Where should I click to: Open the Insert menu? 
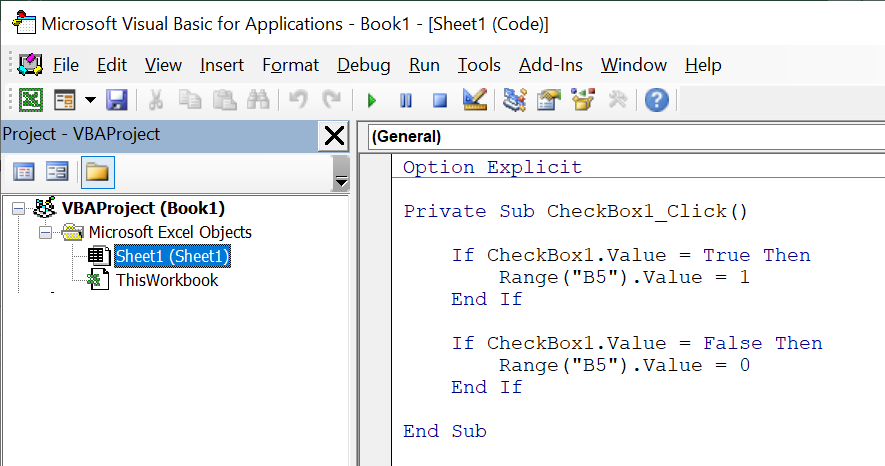coord(222,65)
